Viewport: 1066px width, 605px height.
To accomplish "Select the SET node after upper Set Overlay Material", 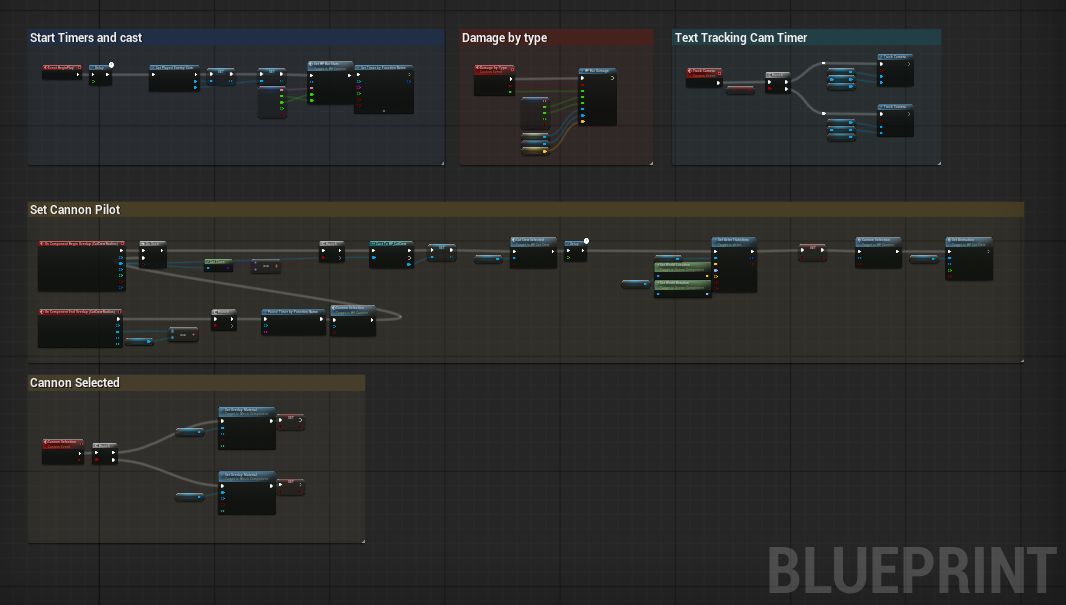I will pos(290,422).
